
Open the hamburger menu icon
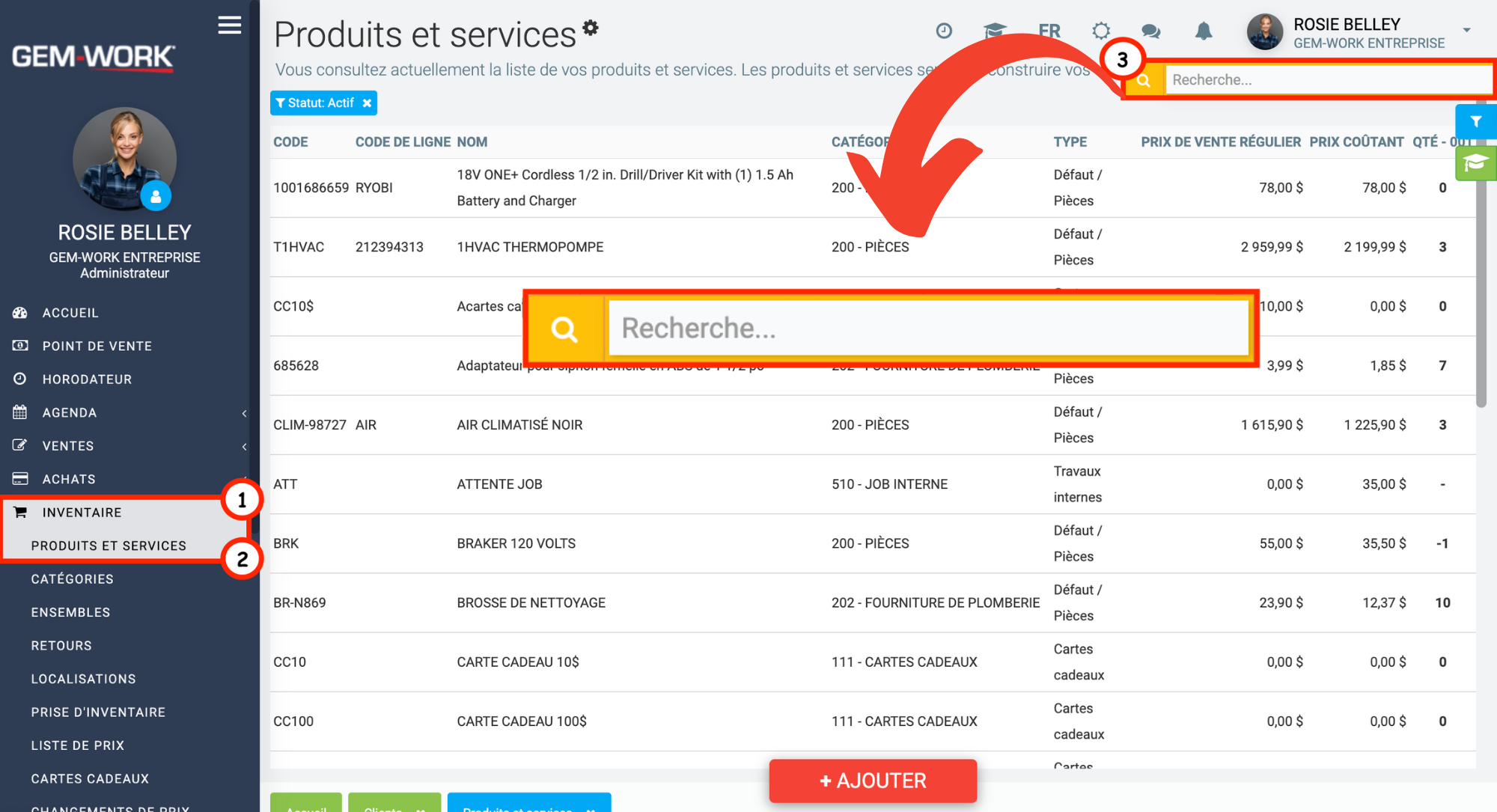pyautogui.click(x=230, y=25)
